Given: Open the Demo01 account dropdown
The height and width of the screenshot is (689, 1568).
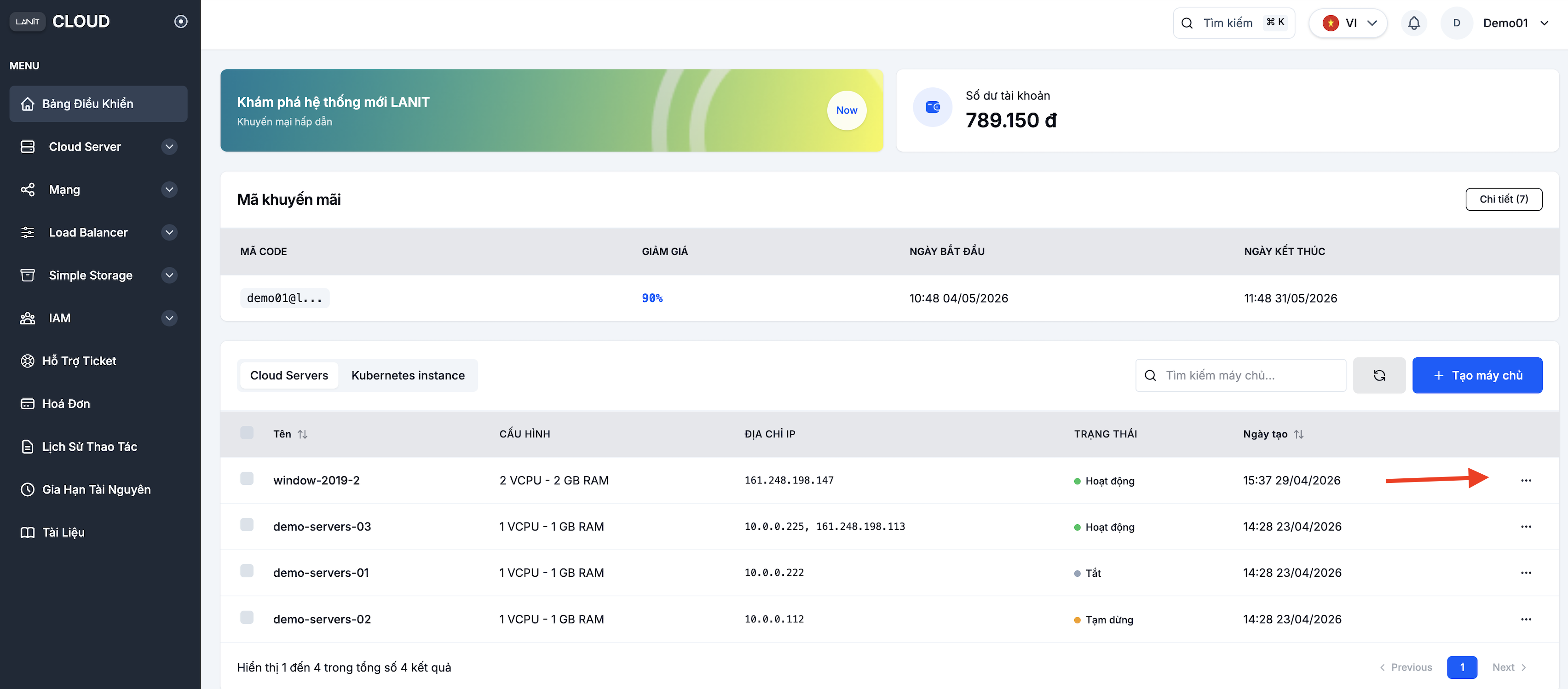Looking at the screenshot, I should click(x=1516, y=23).
